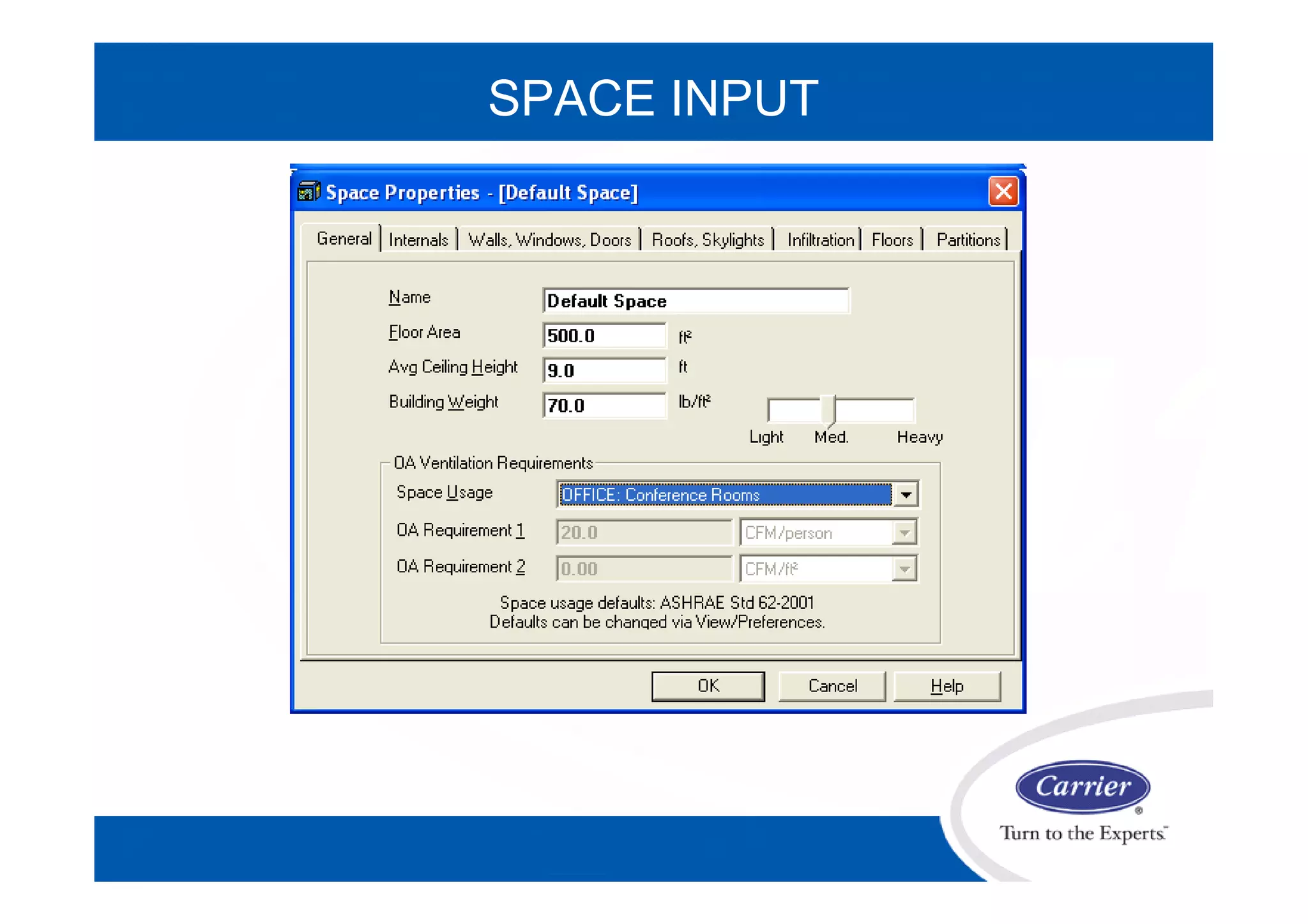The height and width of the screenshot is (924, 1308).
Task: Click the OA Requirement 2 value field
Action: (x=644, y=568)
